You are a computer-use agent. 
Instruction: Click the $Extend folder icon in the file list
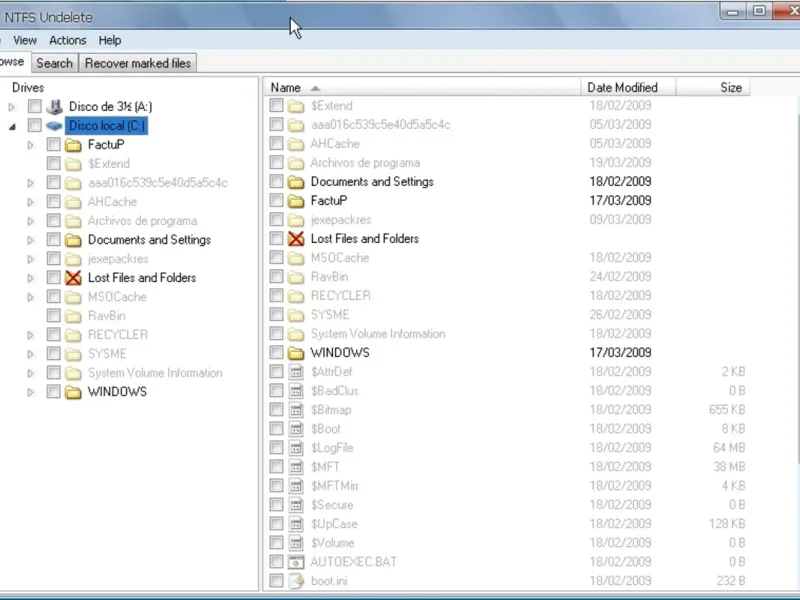coord(296,106)
